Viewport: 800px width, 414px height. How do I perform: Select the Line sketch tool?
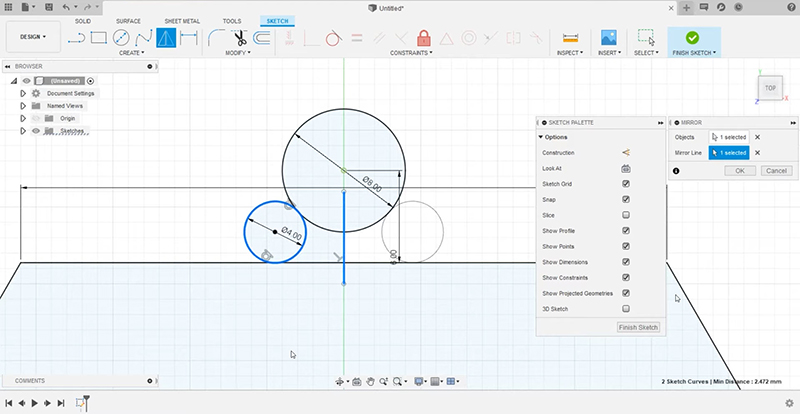[x=76, y=38]
